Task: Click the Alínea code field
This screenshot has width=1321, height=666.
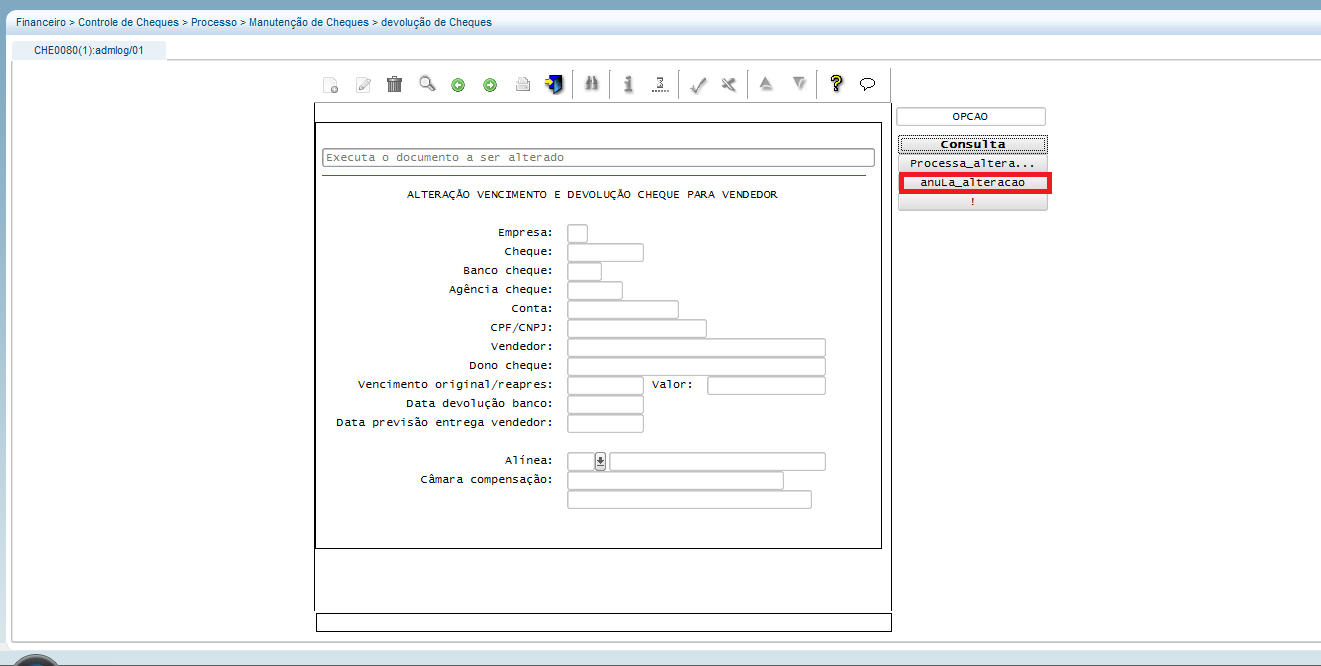Action: [x=580, y=461]
